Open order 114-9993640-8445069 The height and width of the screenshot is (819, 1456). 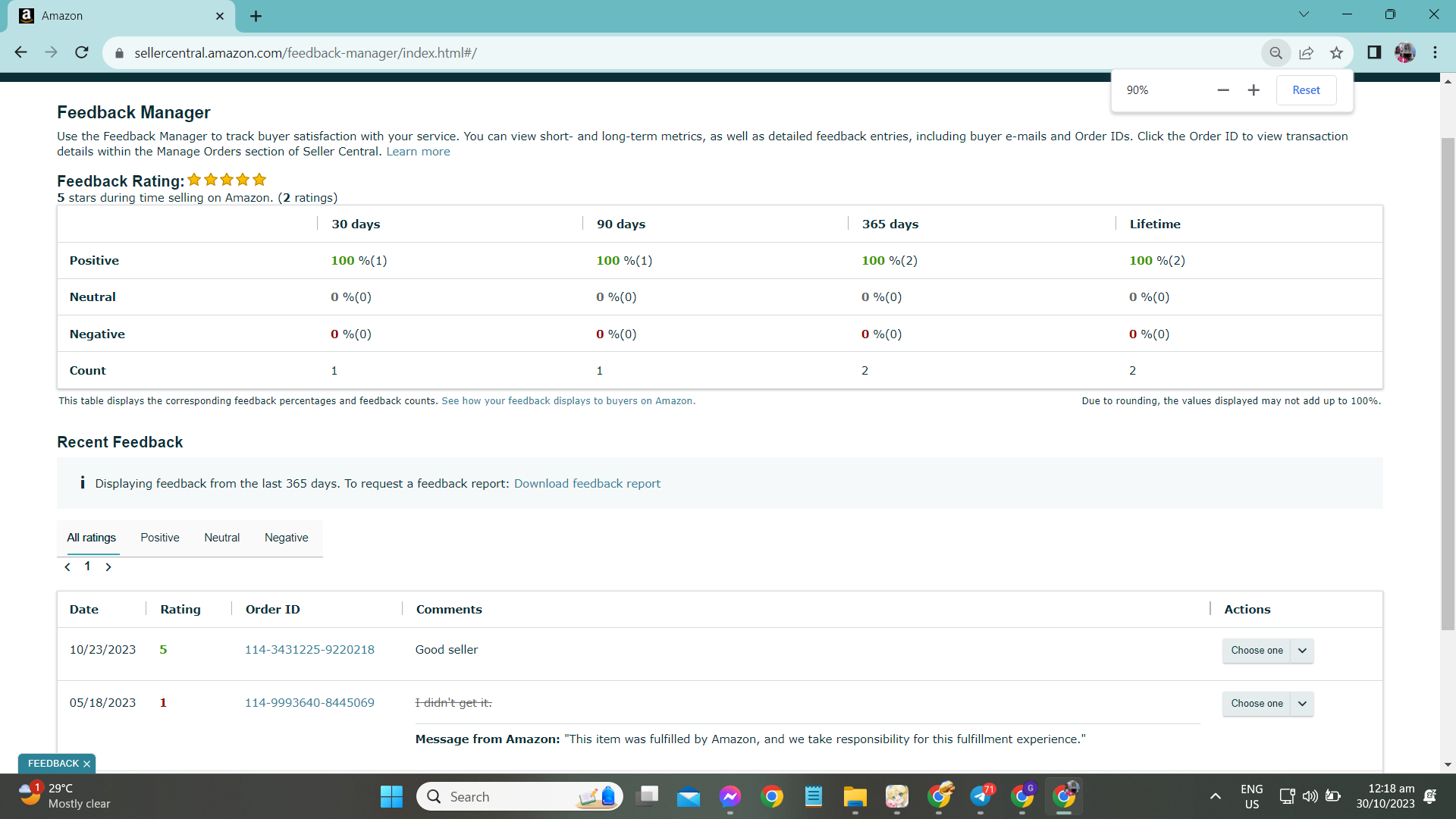click(x=309, y=703)
